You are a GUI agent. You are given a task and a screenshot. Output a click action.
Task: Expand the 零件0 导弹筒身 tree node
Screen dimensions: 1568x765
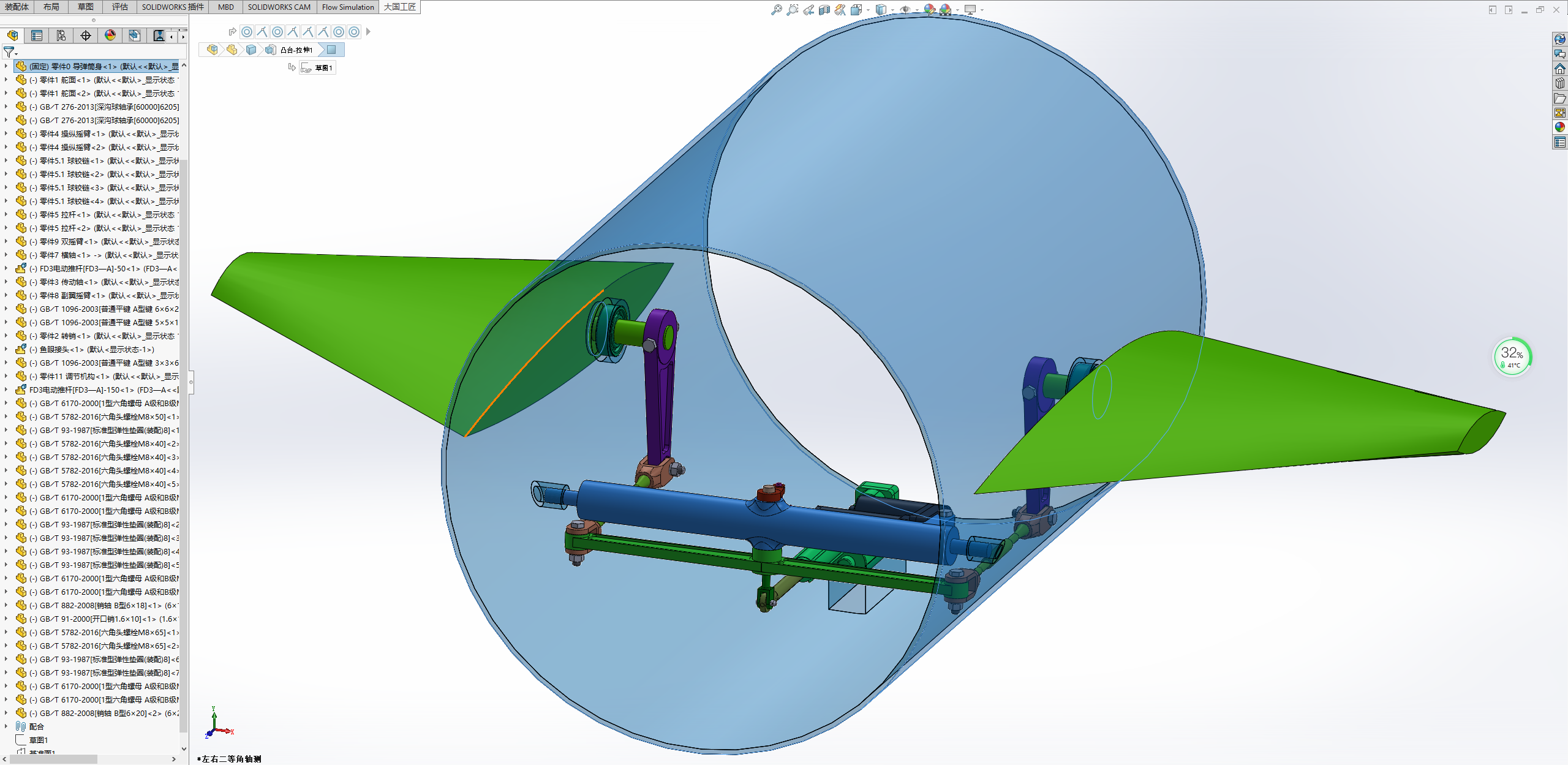(6, 66)
